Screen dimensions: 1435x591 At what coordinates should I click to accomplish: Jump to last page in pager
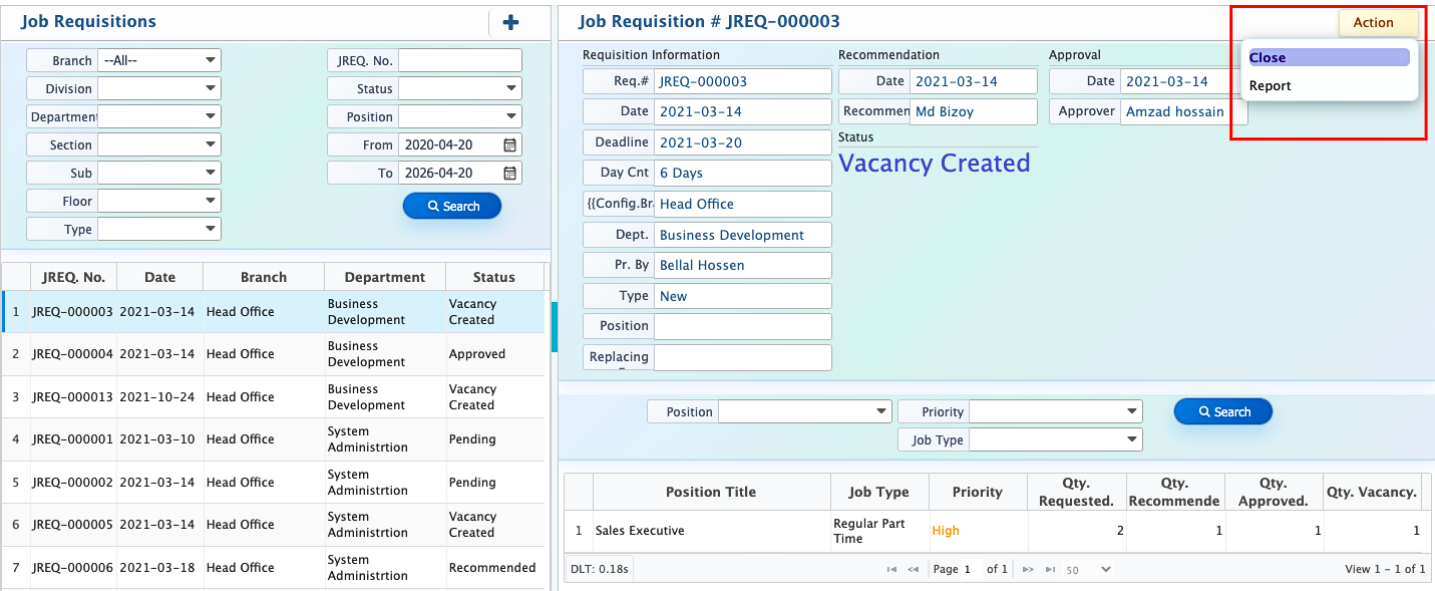(x=1049, y=570)
